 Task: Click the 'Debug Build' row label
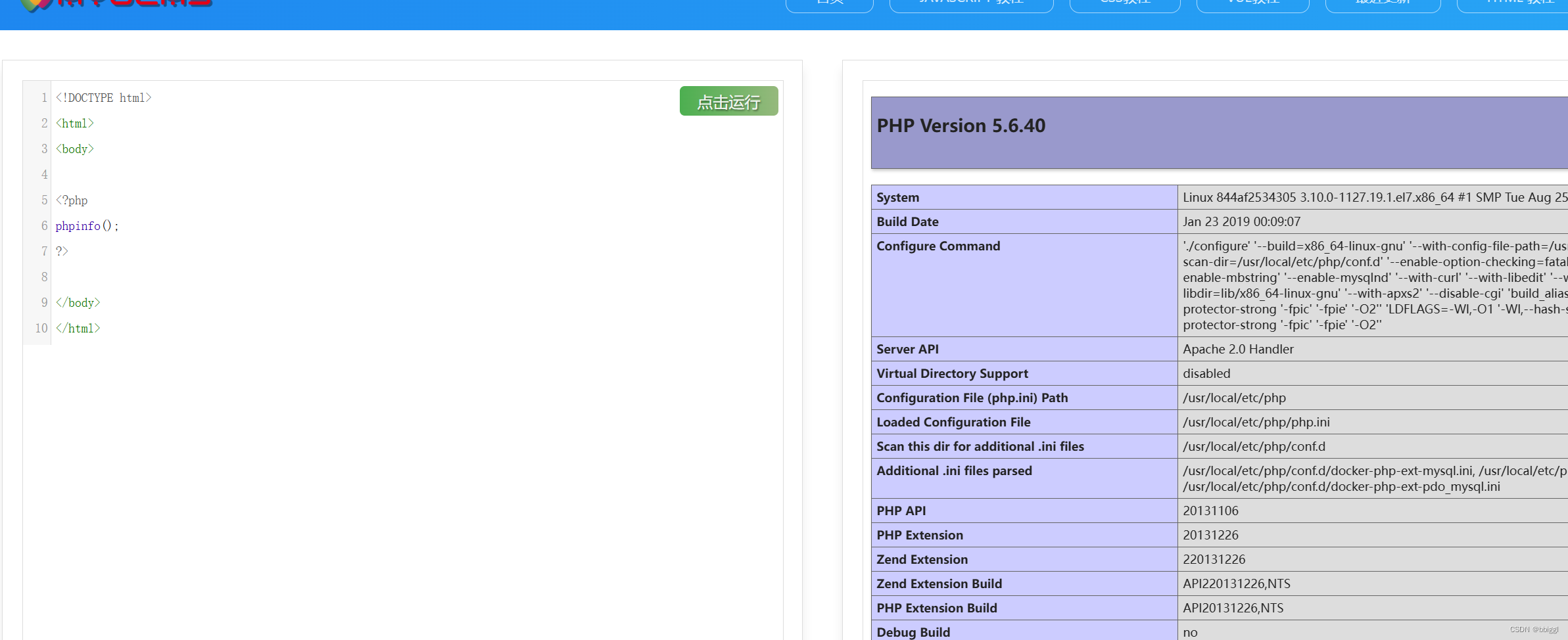click(913, 632)
